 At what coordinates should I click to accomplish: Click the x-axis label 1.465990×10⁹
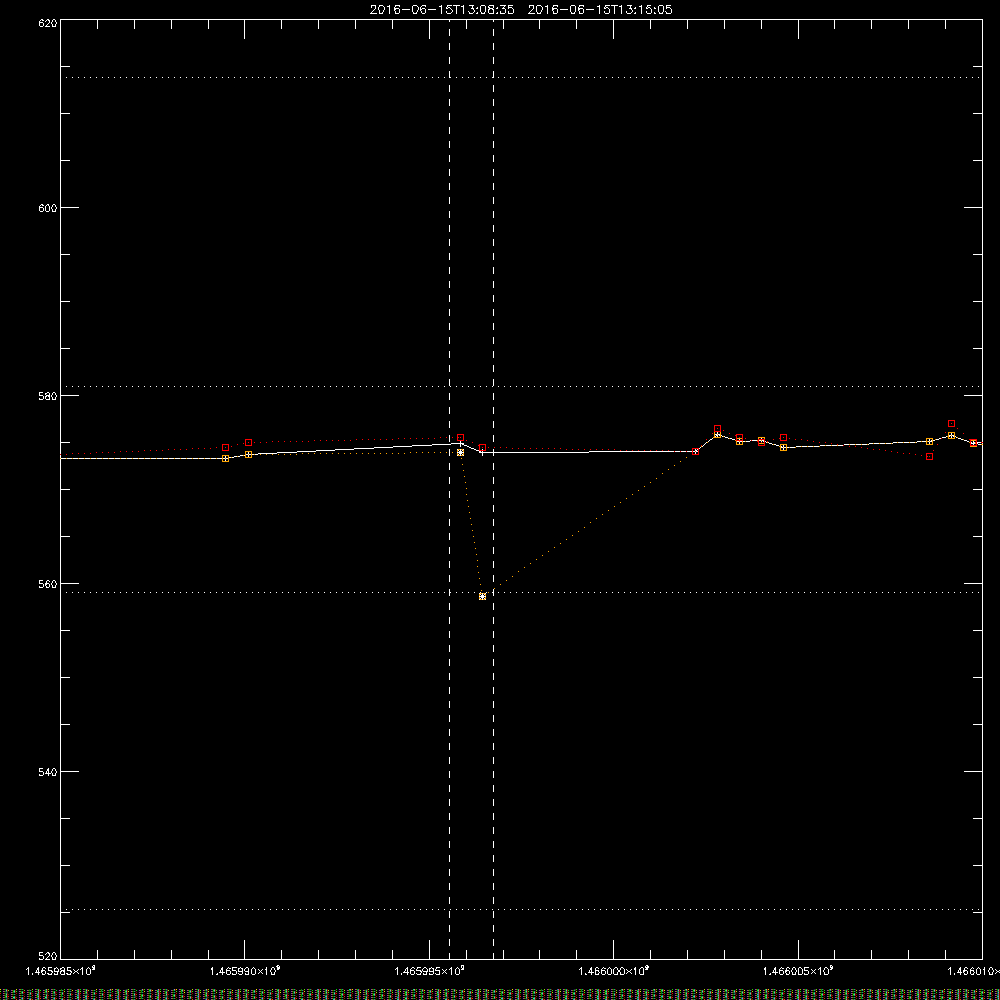click(x=245, y=971)
